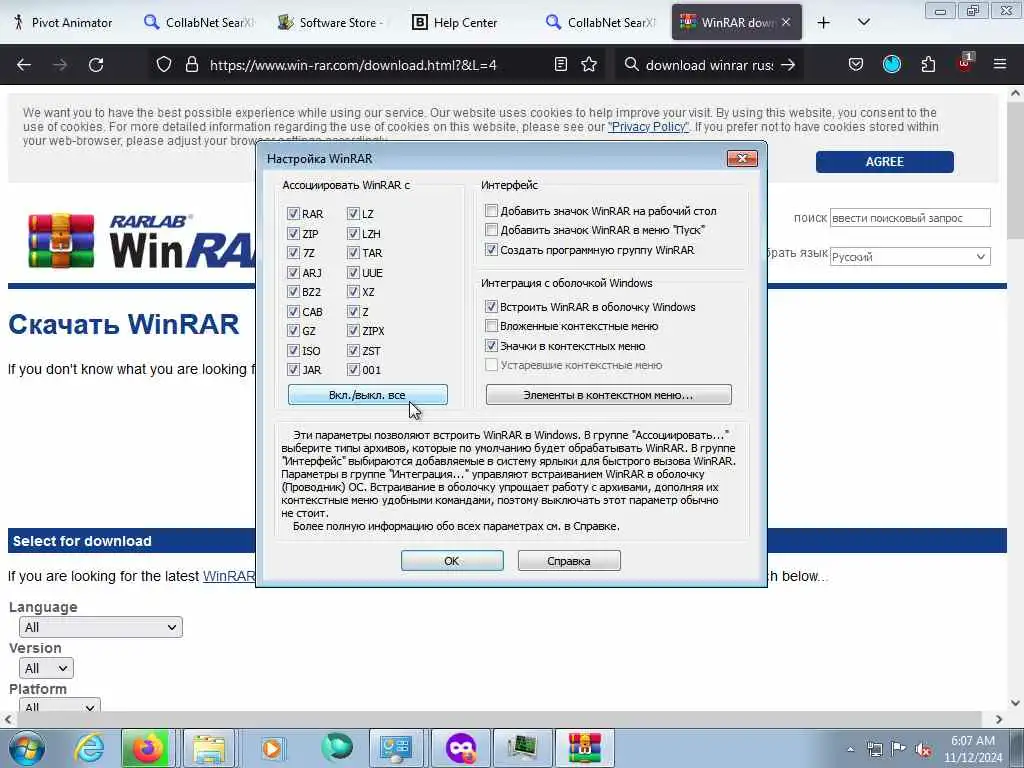Toggle the ISO association checkbox

coord(293,351)
